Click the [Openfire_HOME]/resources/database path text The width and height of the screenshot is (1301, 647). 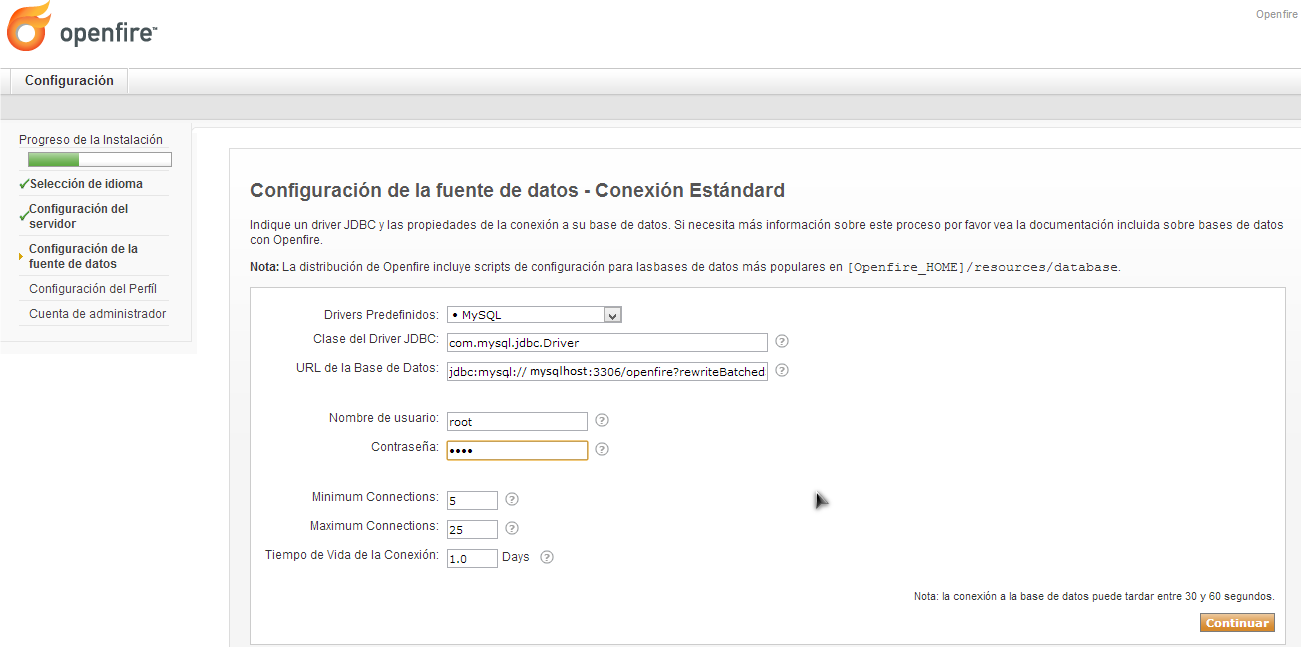pos(983,268)
